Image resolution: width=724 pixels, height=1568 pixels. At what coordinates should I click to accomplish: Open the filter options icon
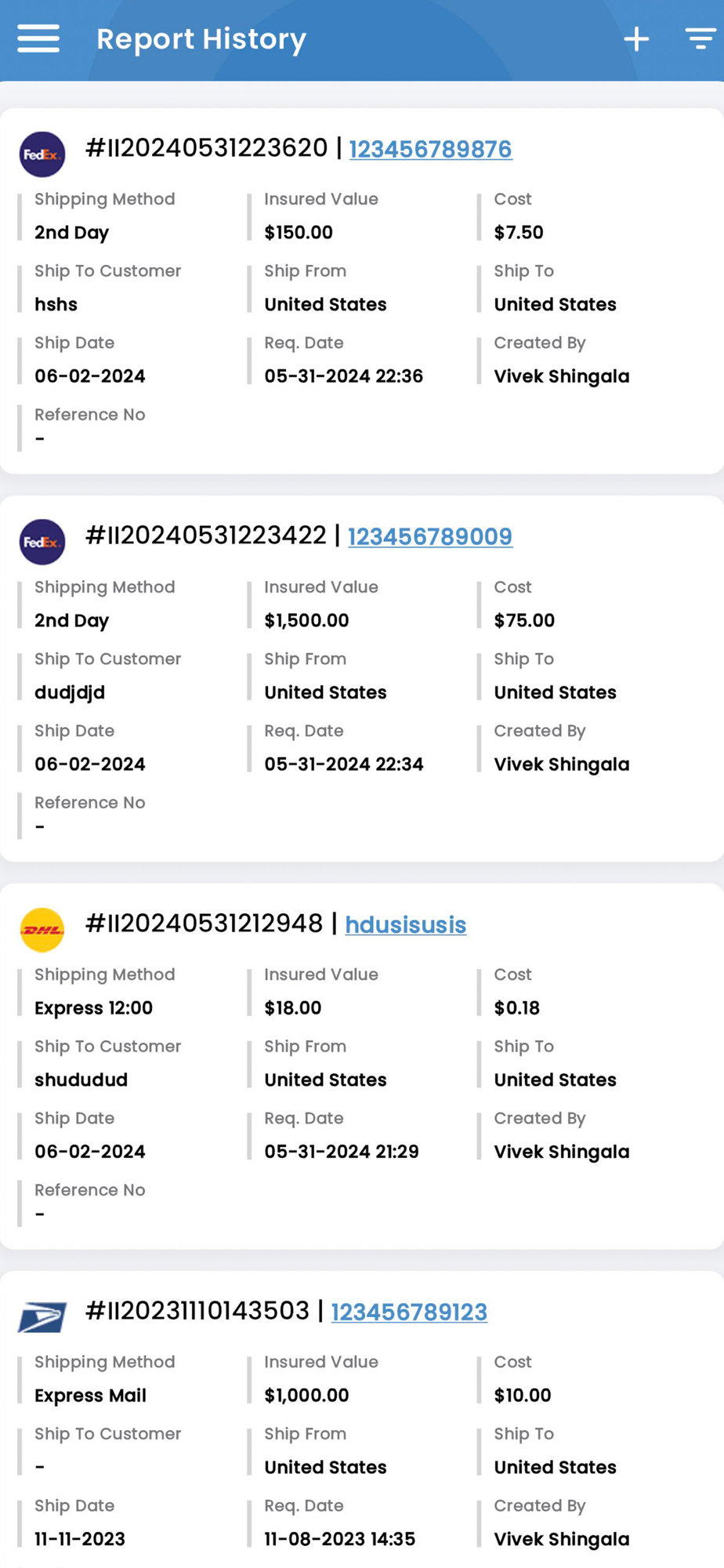point(700,38)
